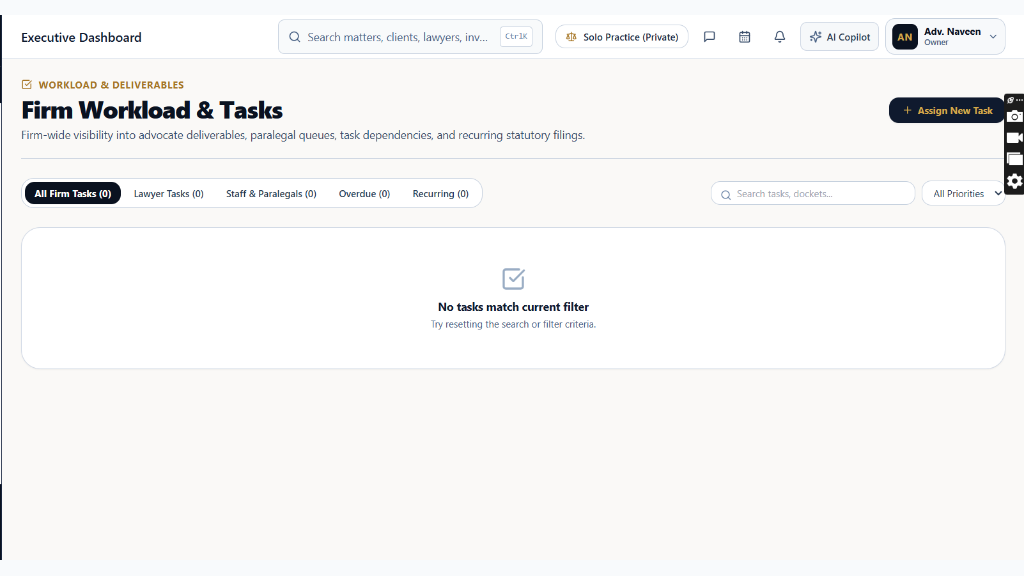This screenshot has height=576, width=1024.
Task: Select the All Firm Tasks (0) tab
Action: (x=72, y=193)
